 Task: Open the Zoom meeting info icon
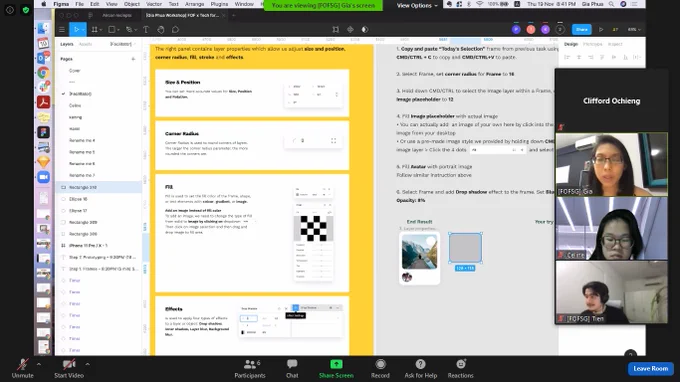pos(10,10)
